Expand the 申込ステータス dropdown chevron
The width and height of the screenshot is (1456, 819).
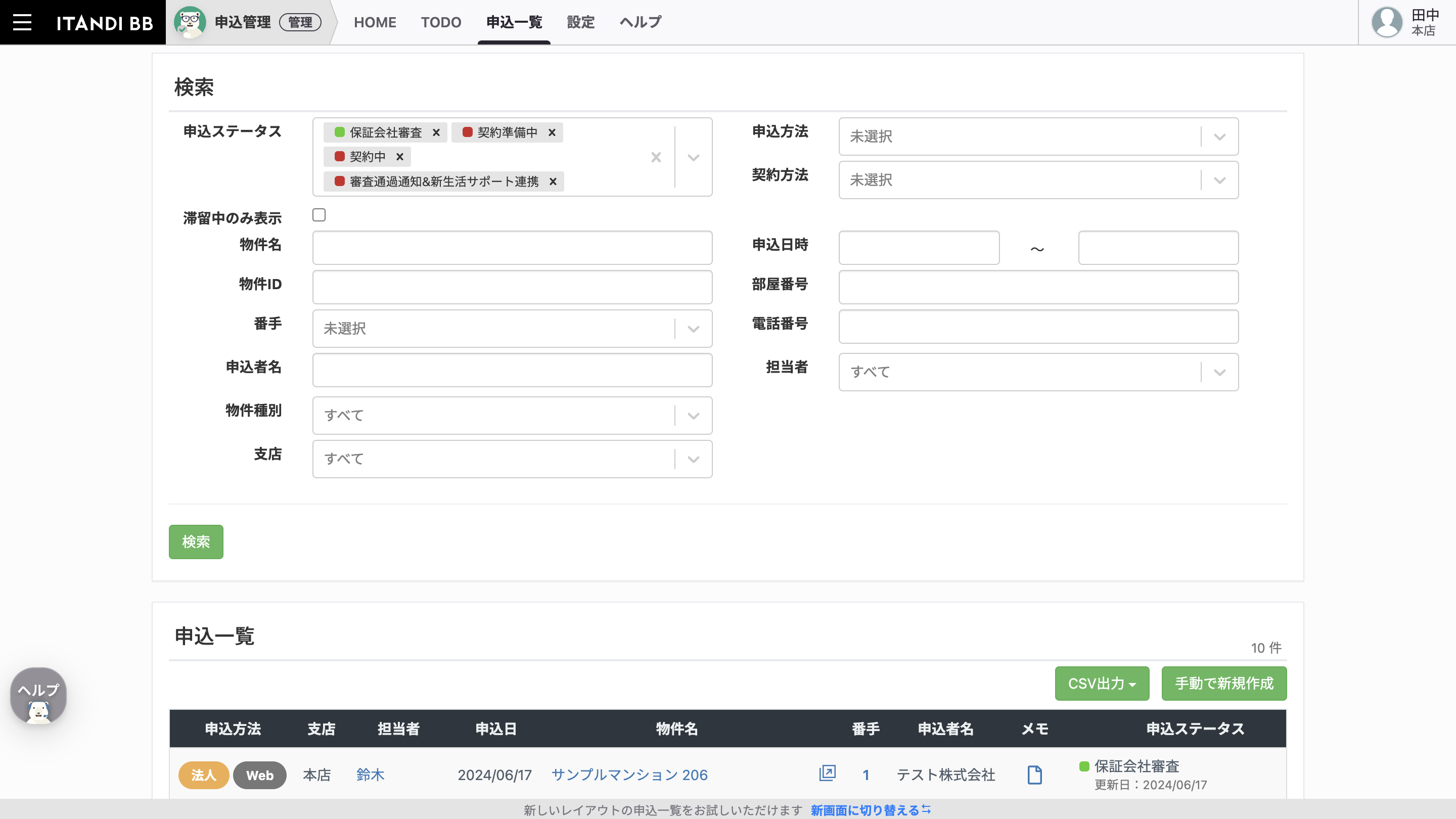694,157
